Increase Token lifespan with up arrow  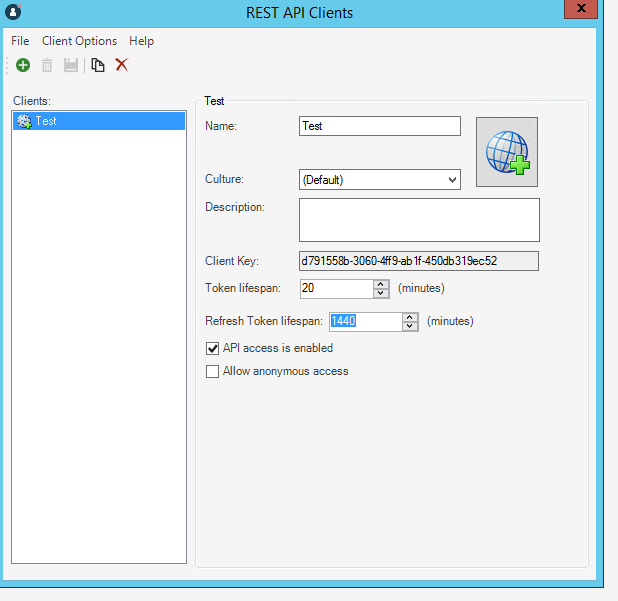point(381,284)
